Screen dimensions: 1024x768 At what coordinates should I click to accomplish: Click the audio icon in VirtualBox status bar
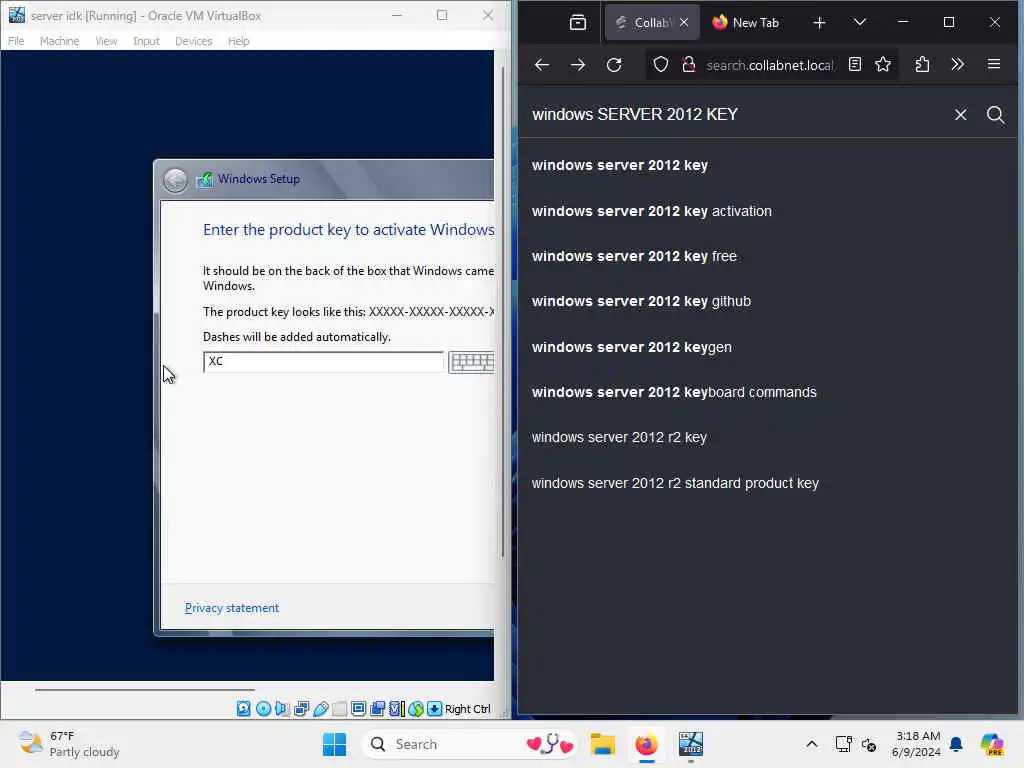pyautogui.click(x=282, y=709)
